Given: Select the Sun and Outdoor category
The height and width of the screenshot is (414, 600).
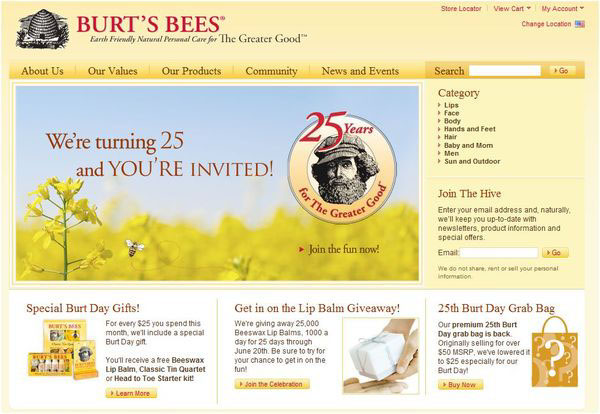Looking at the screenshot, I should tap(472, 161).
